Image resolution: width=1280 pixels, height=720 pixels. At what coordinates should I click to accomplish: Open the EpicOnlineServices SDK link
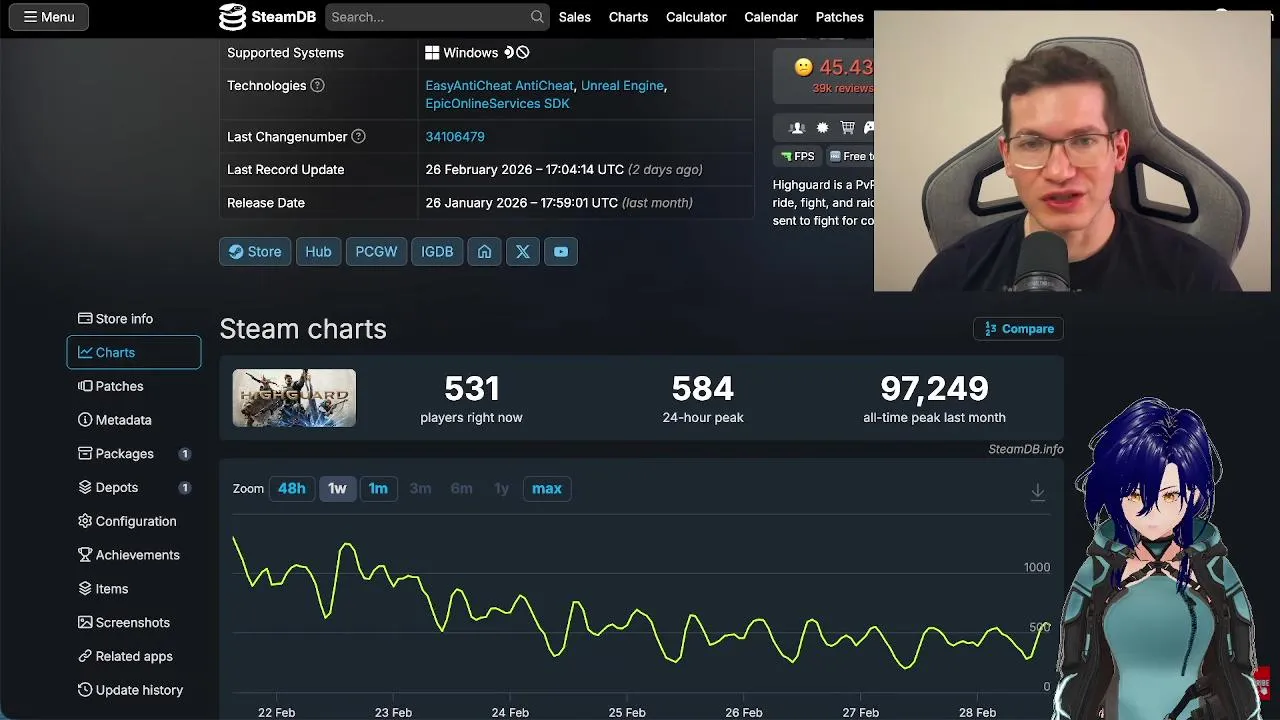pos(497,104)
